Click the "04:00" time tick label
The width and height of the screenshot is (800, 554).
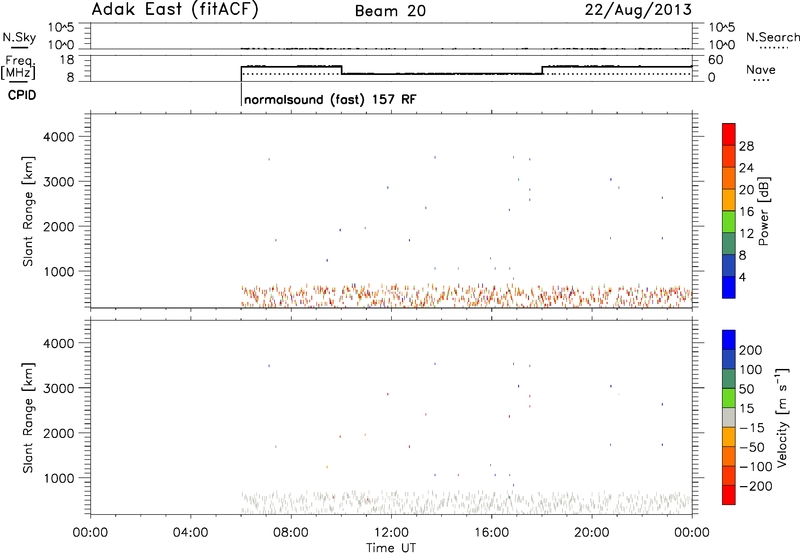pos(190,533)
